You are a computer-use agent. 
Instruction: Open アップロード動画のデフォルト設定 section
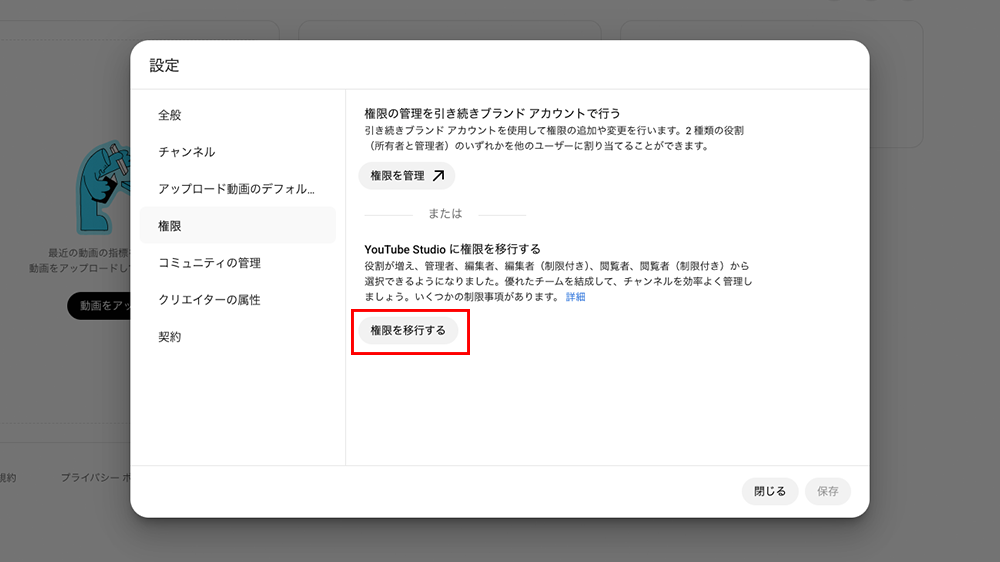tap(237, 189)
